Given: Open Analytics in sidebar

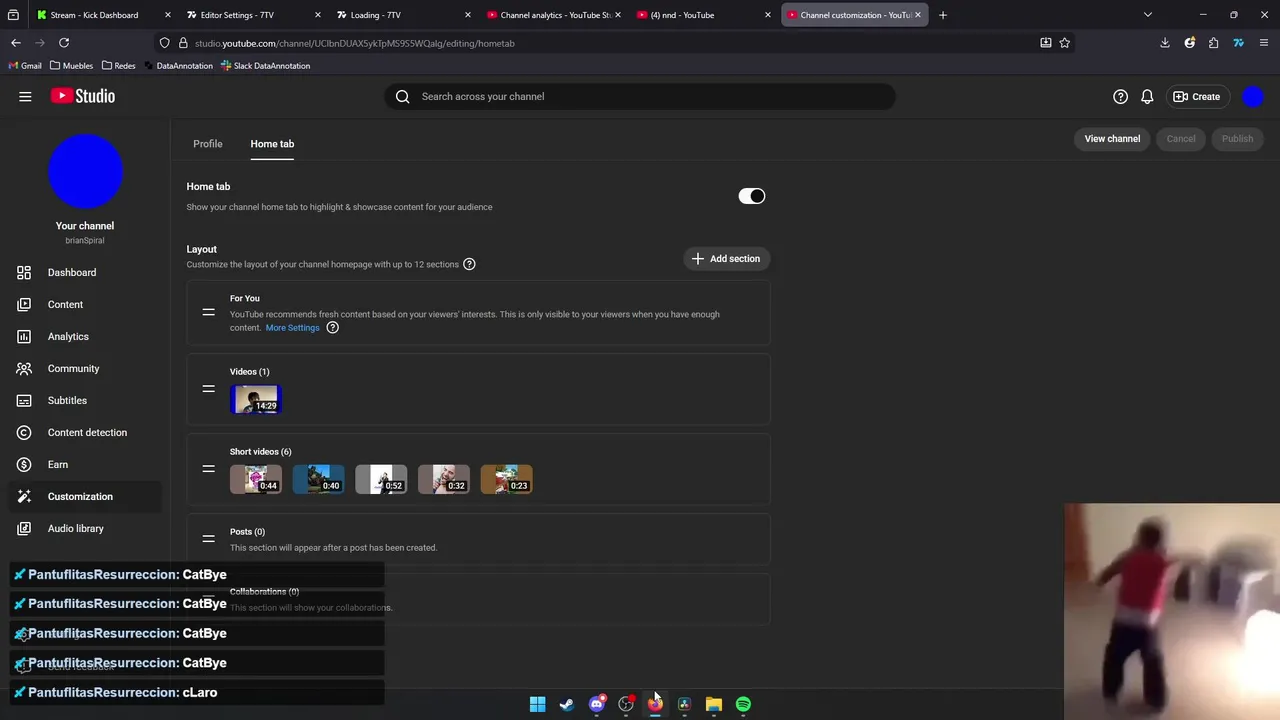Looking at the screenshot, I should tap(85, 336).
